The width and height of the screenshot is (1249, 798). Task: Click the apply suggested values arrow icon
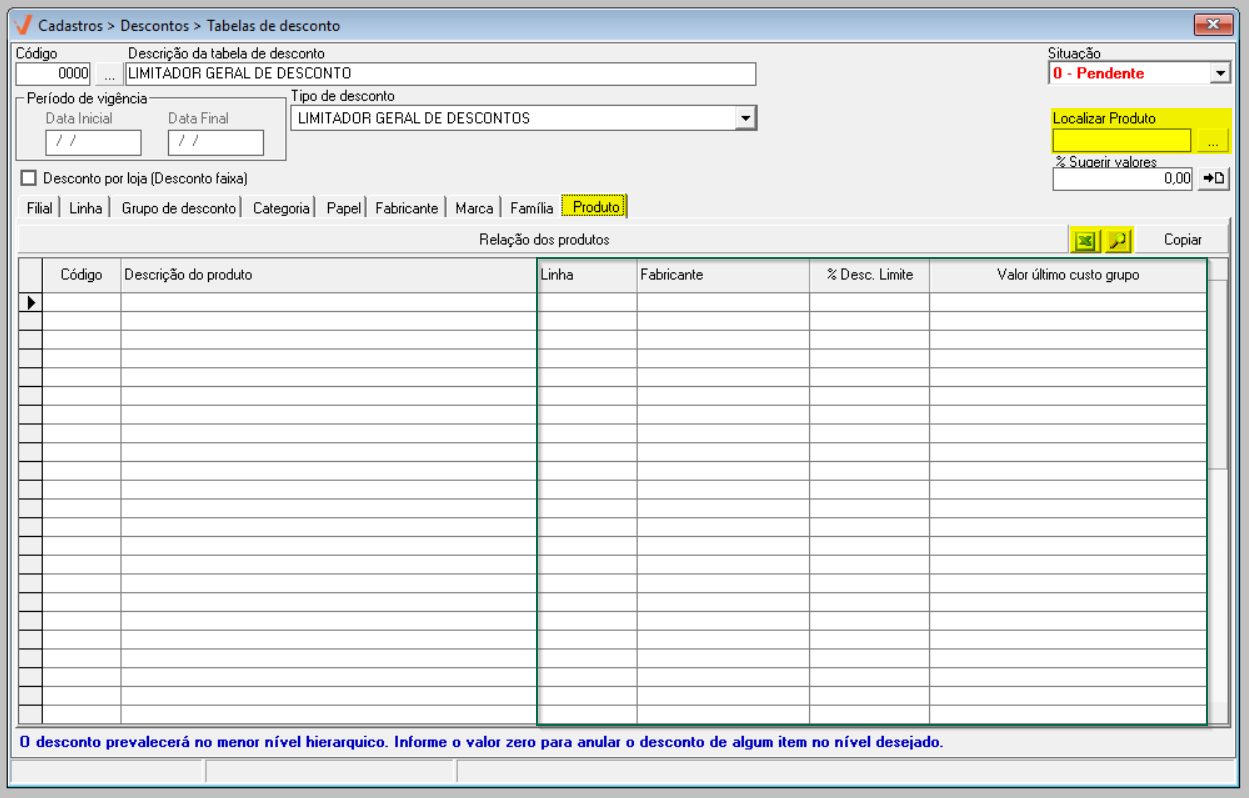tap(1213, 178)
